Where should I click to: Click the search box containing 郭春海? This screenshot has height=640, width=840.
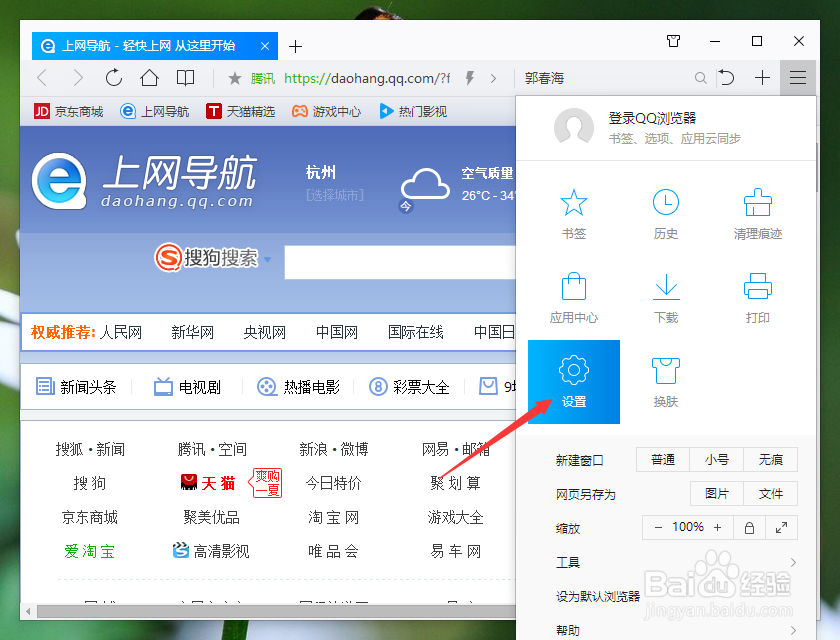click(x=607, y=79)
